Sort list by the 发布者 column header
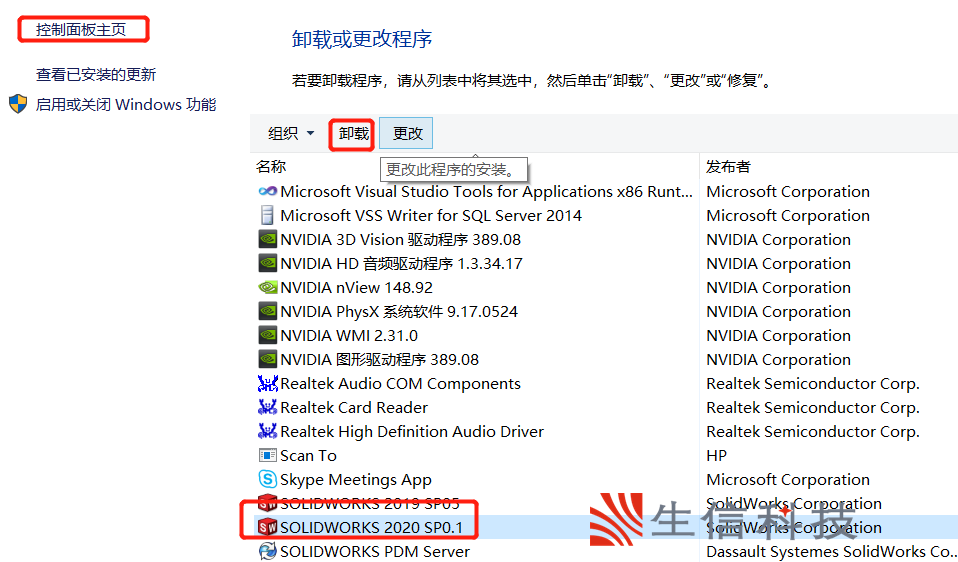 click(x=728, y=166)
